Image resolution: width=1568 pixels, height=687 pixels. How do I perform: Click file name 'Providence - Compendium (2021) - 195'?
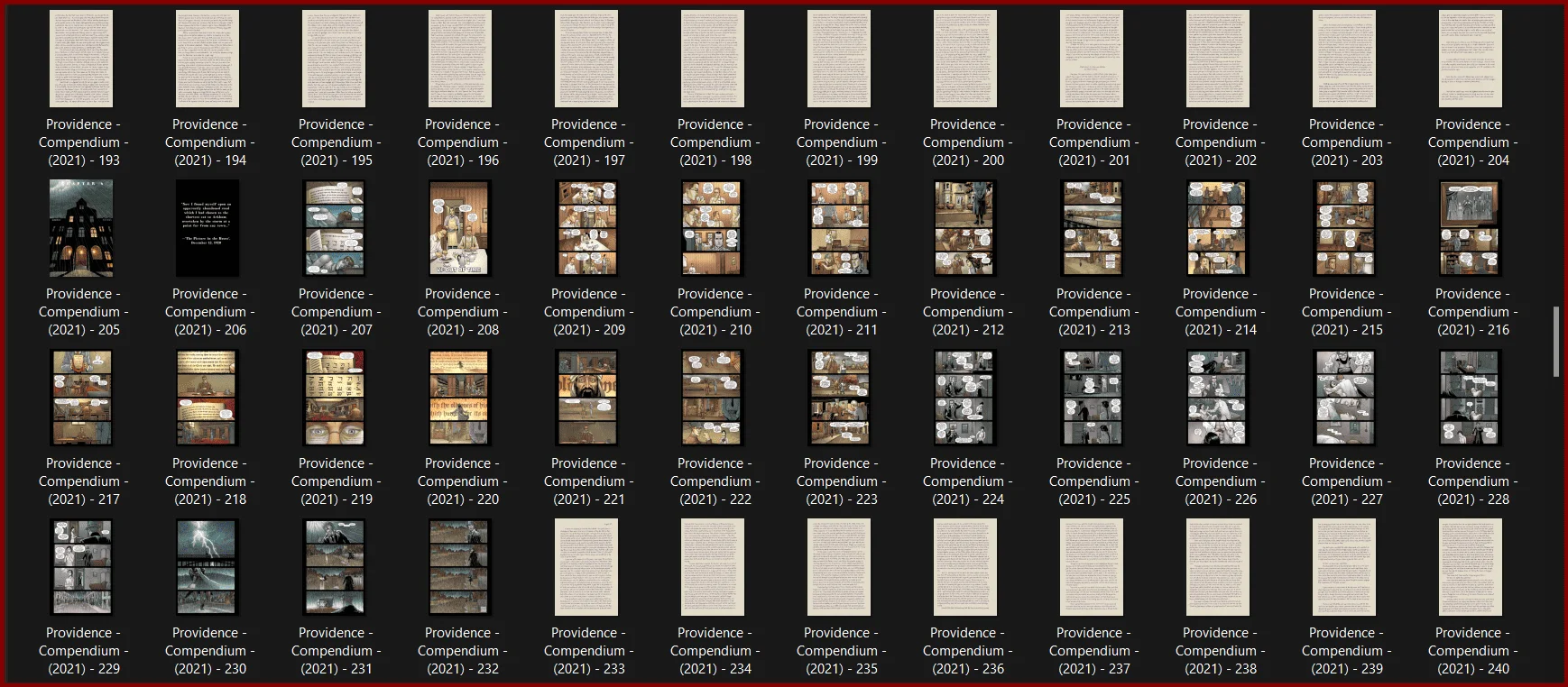(336, 142)
